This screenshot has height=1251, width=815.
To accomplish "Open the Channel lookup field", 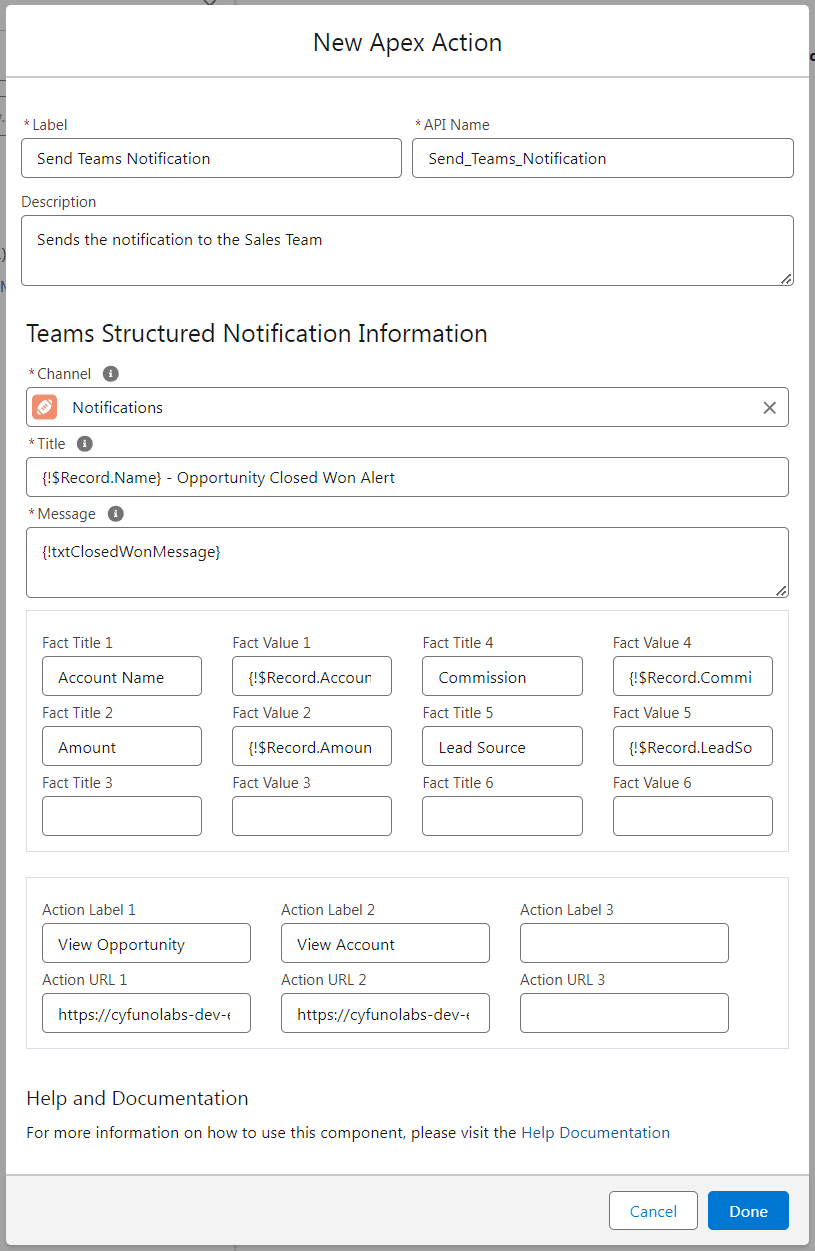I will click(x=400, y=408).
